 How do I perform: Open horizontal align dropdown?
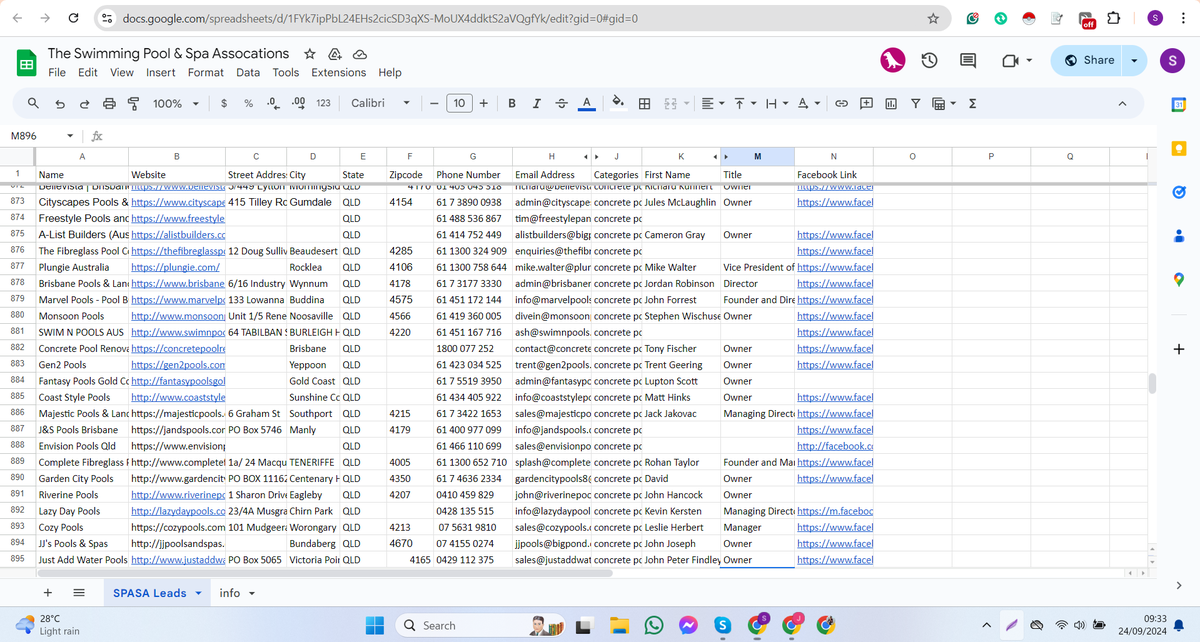tap(712, 103)
